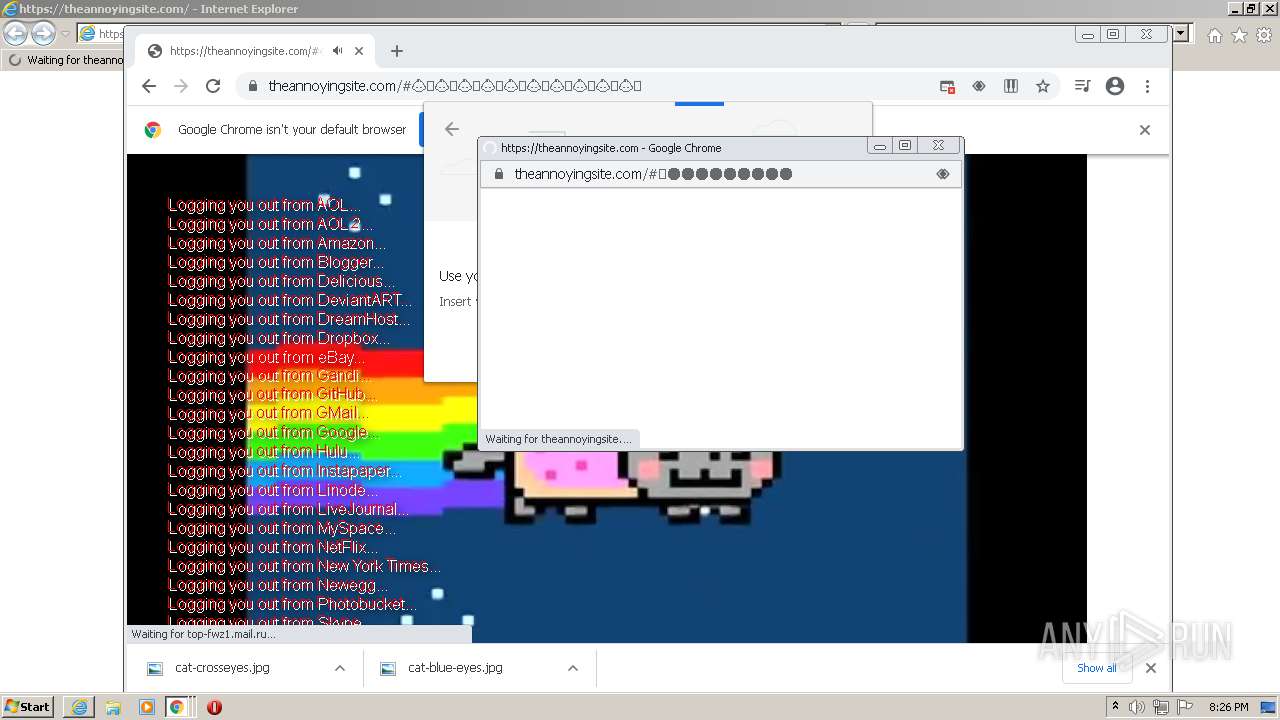Viewport: 1280px width, 720px height.
Task: Click 'Logging you out from NetFlix...' text
Action: point(273,547)
